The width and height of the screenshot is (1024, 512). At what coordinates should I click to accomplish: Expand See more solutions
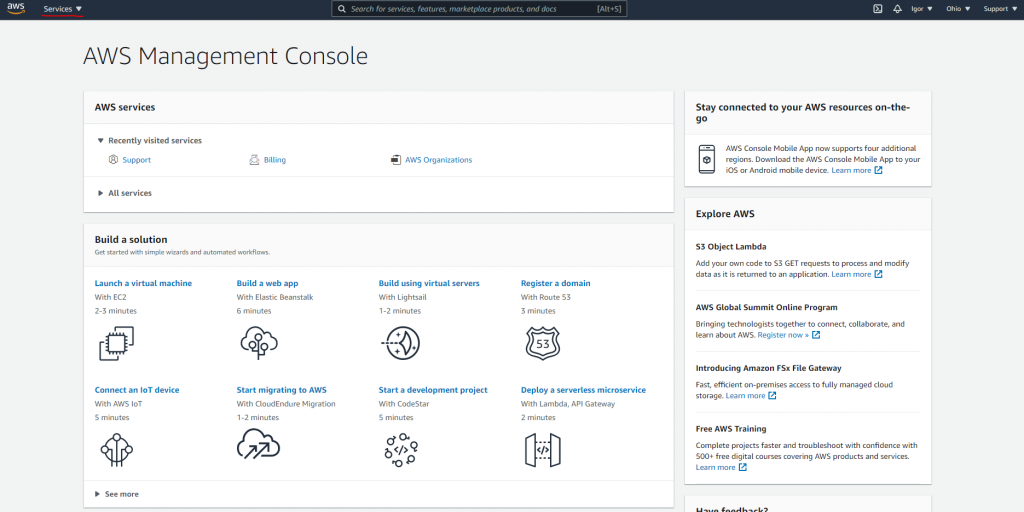point(117,494)
